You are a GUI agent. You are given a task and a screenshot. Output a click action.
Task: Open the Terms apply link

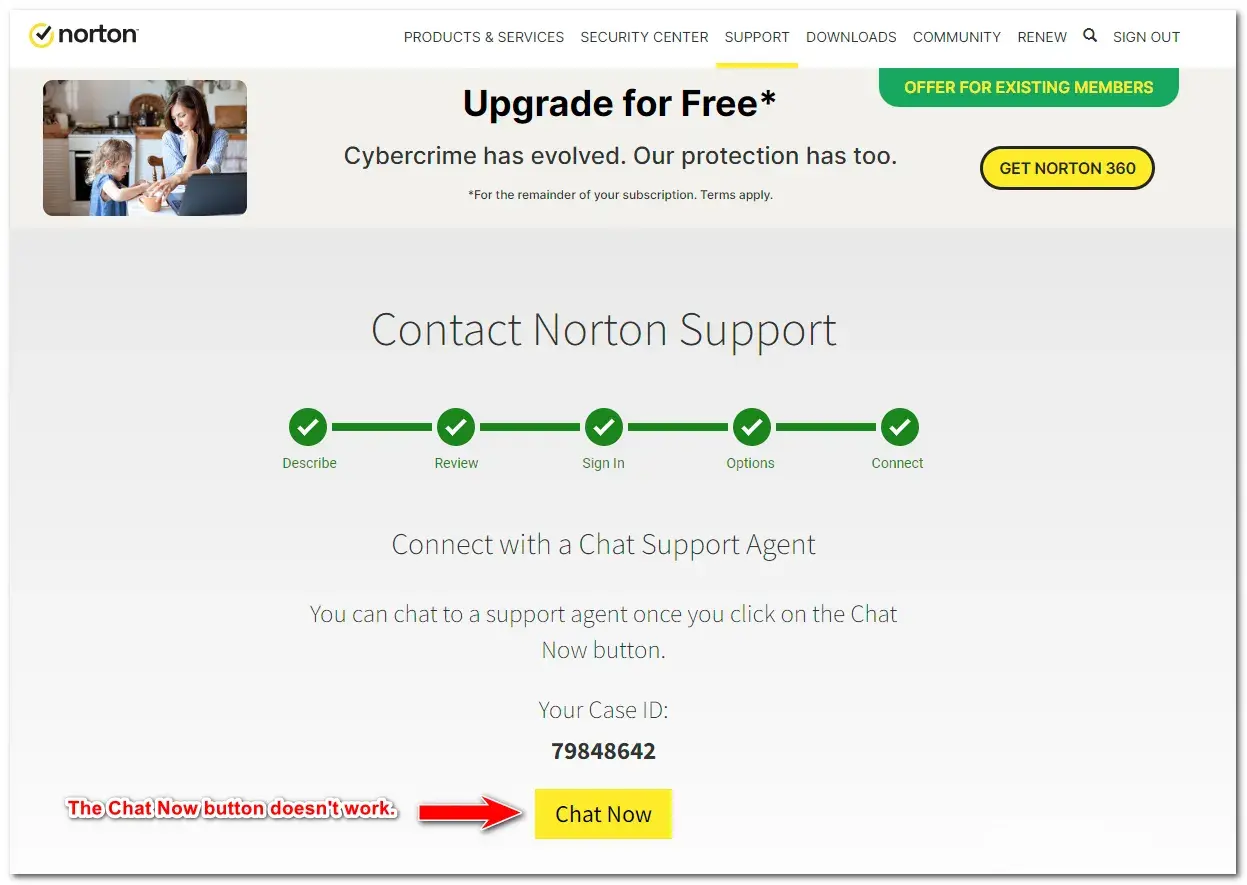click(736, 195)
